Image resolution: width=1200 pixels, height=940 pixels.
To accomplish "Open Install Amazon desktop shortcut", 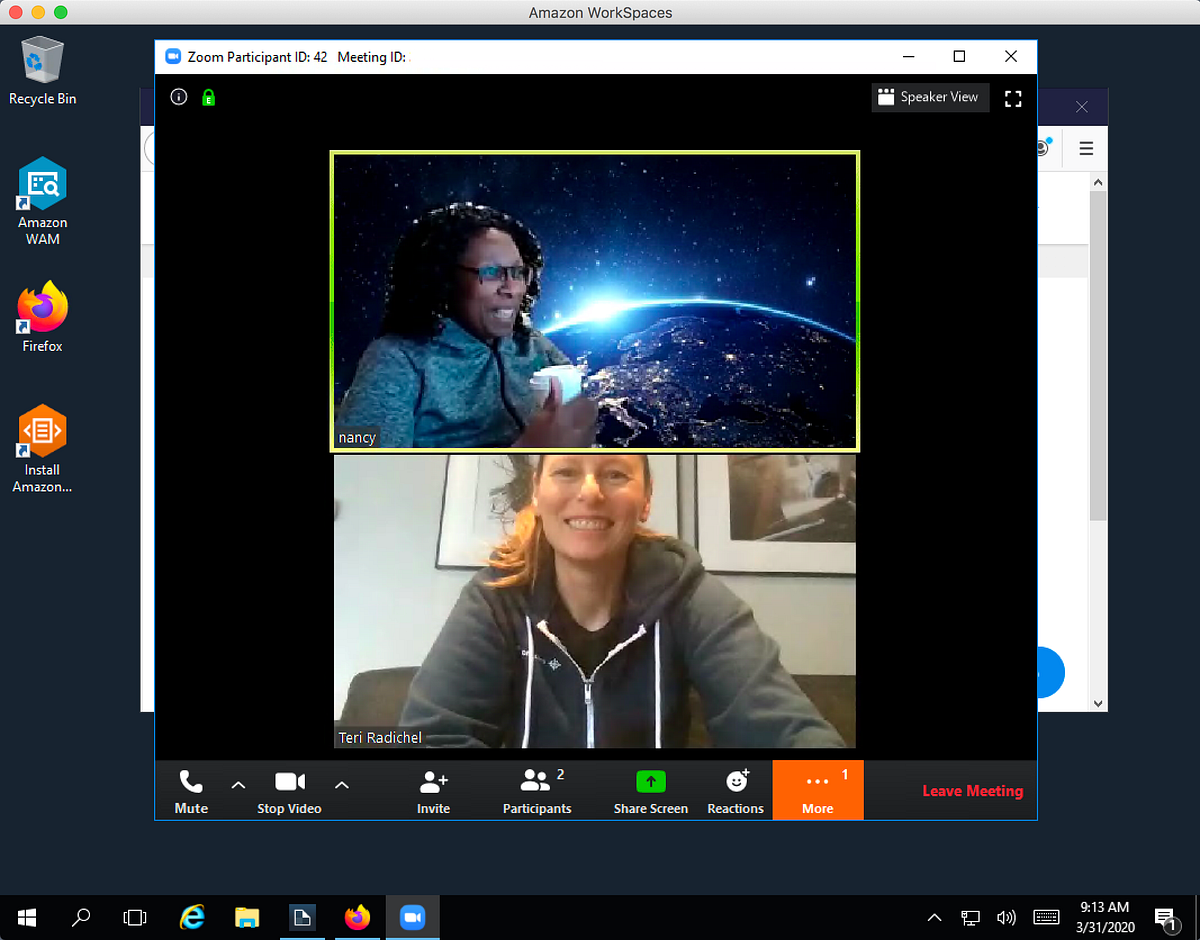I will coord(42,450).
